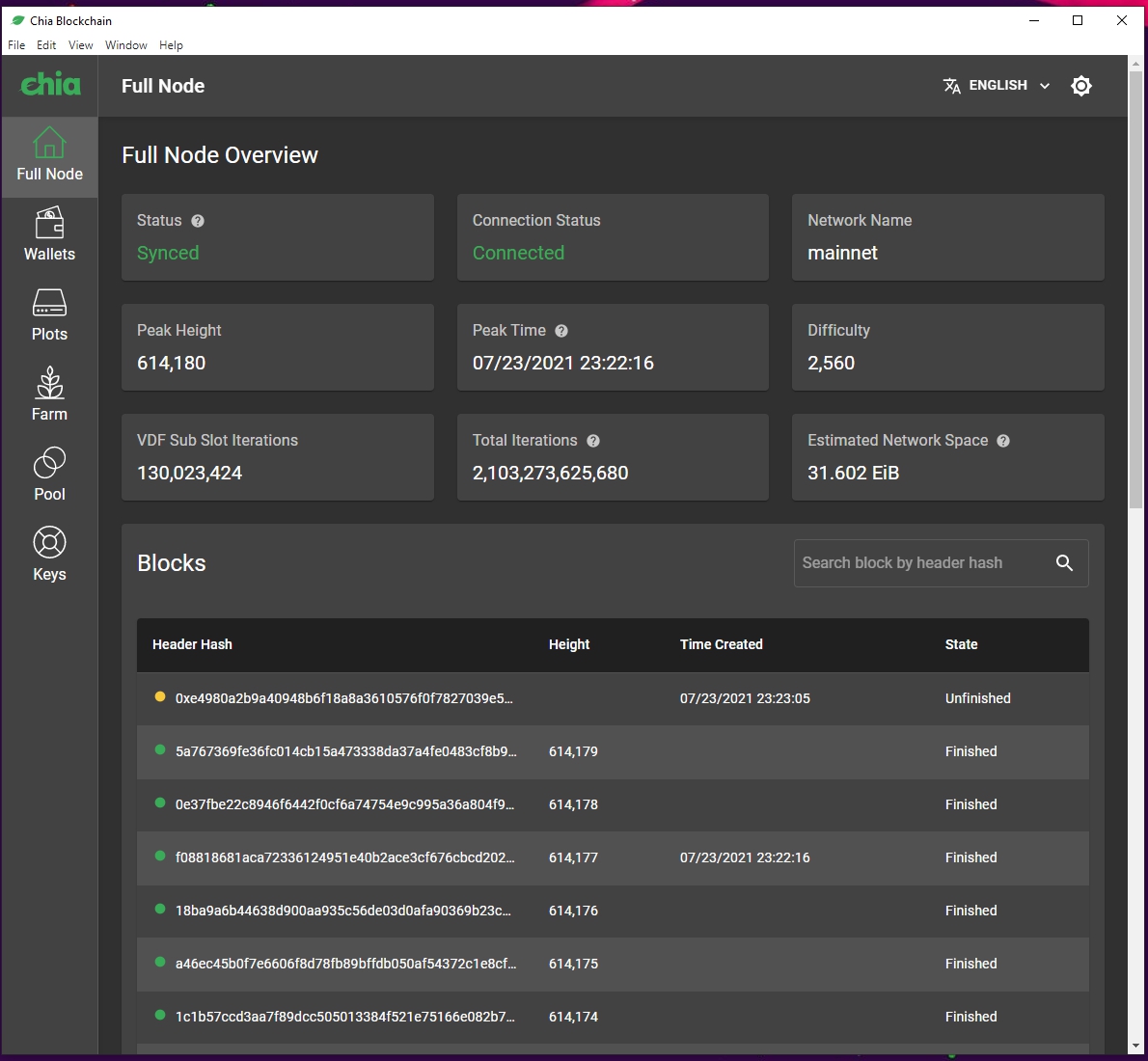Open the Farm section
The width and height of the screenshot is (1148, 1061).
[50, 394]
